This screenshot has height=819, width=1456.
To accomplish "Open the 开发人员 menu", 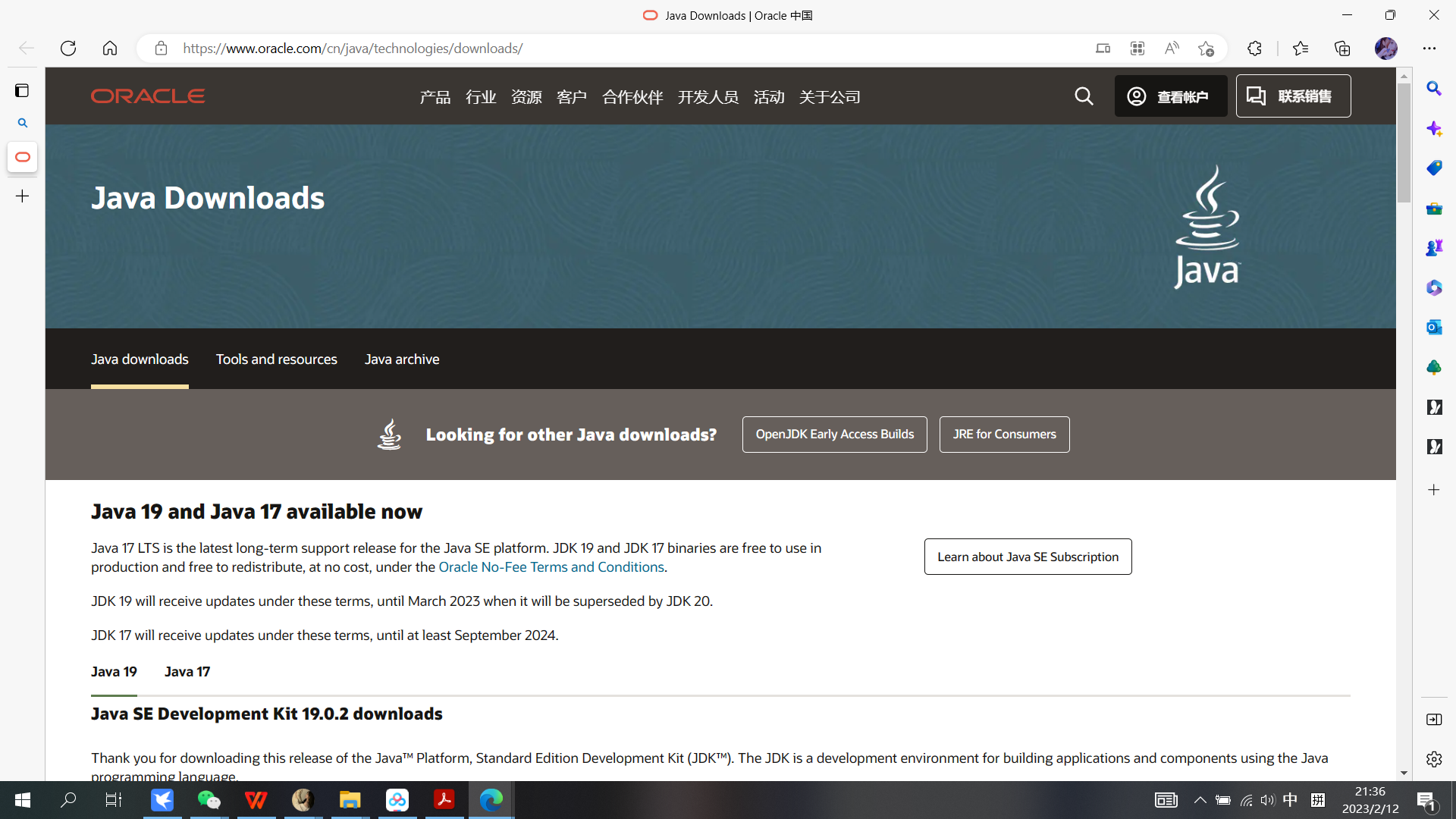I will pyautogui.click(x=708, y=97).
